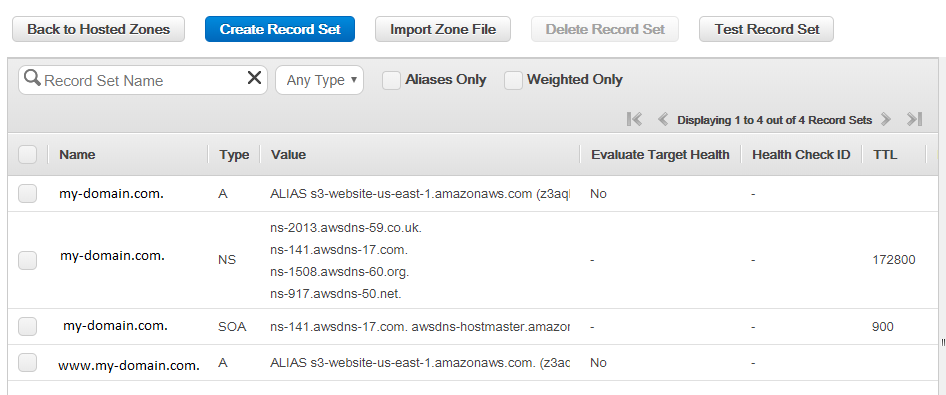The width and height of the screenshot is (946, 395).
Task: Select the www.my-domain.com. record checkbox
Action: (x=27, y=362)
